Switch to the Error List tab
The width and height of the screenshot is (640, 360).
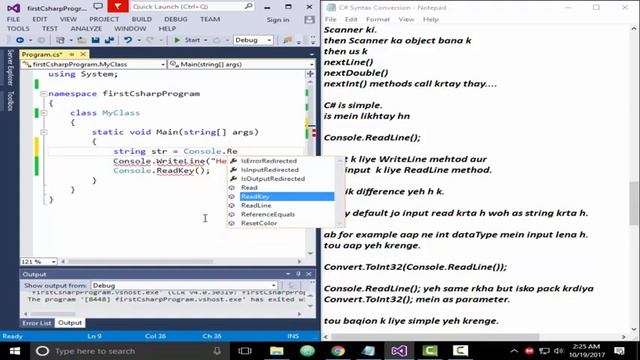click(x=37, y=323)
